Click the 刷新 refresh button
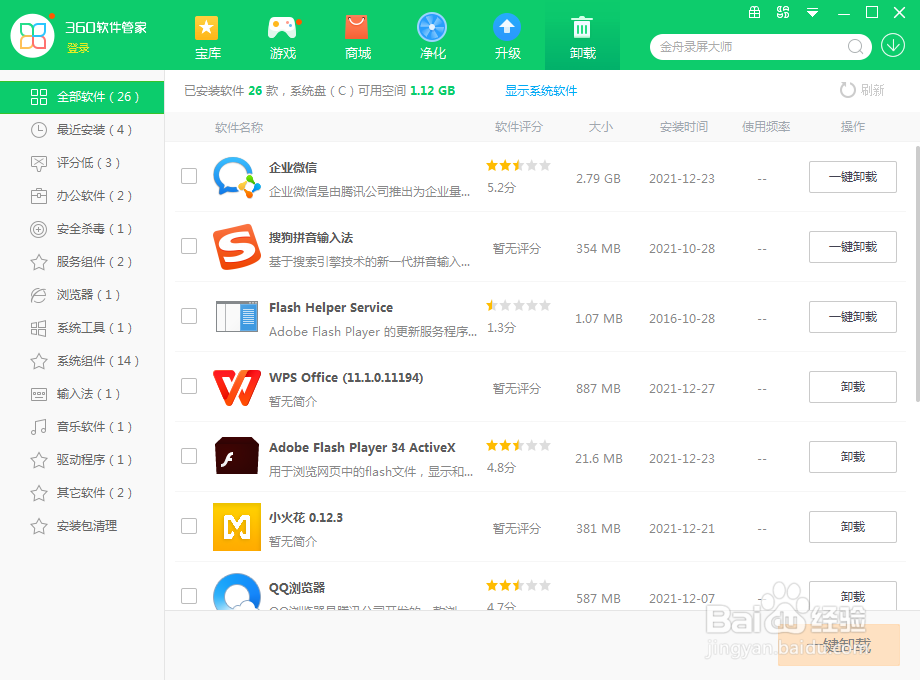The image size is (920, 680). point(862,90)
